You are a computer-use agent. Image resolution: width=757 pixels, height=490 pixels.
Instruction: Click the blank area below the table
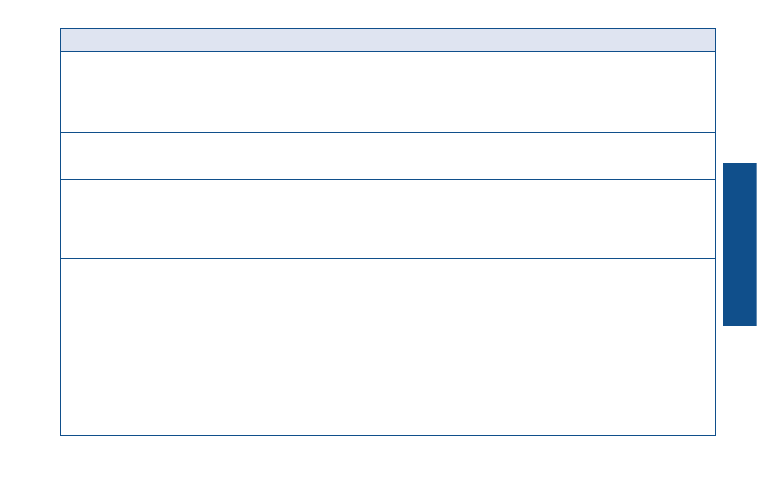point(388,463)
